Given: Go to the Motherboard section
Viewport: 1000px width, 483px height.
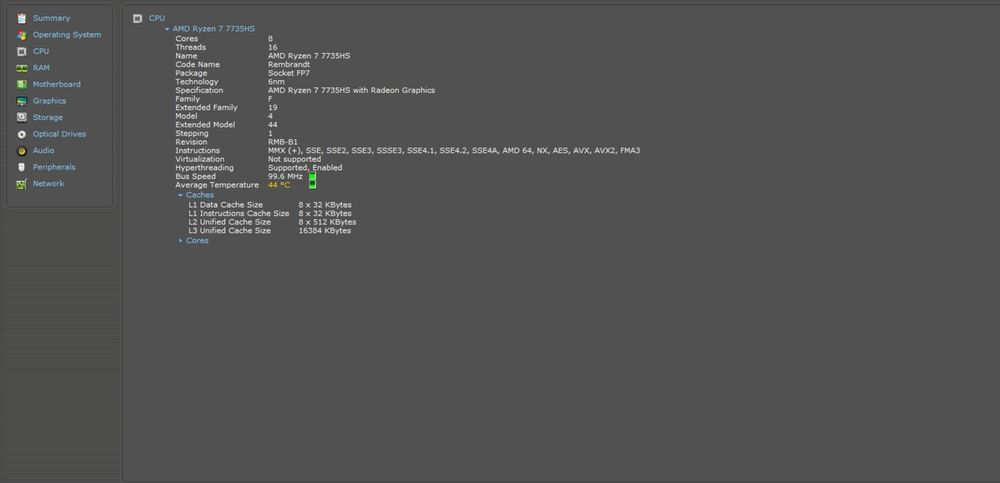Looking at the screenshot, I should (57, 84).
